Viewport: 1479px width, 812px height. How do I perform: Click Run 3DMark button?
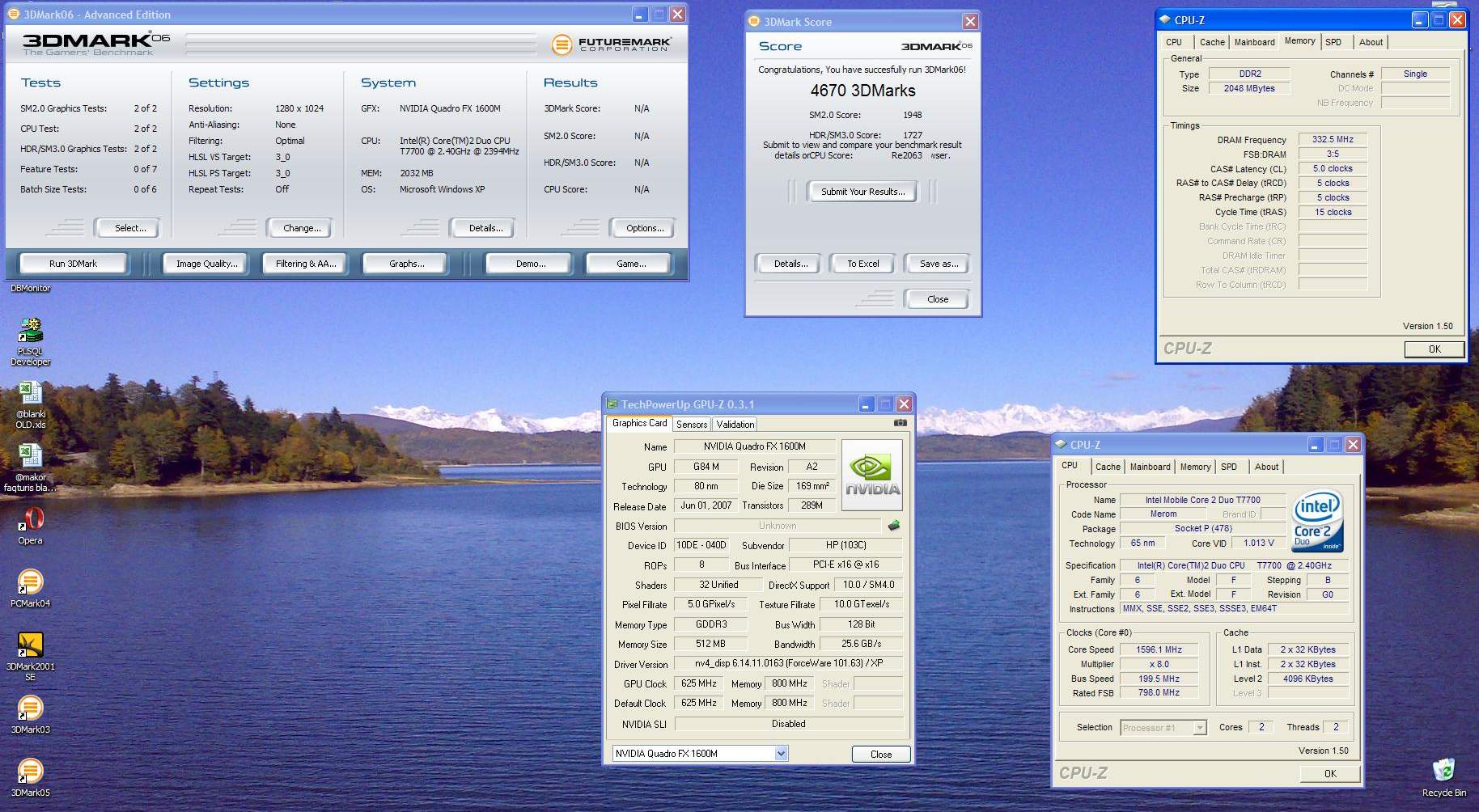click(x=73, y=264)
